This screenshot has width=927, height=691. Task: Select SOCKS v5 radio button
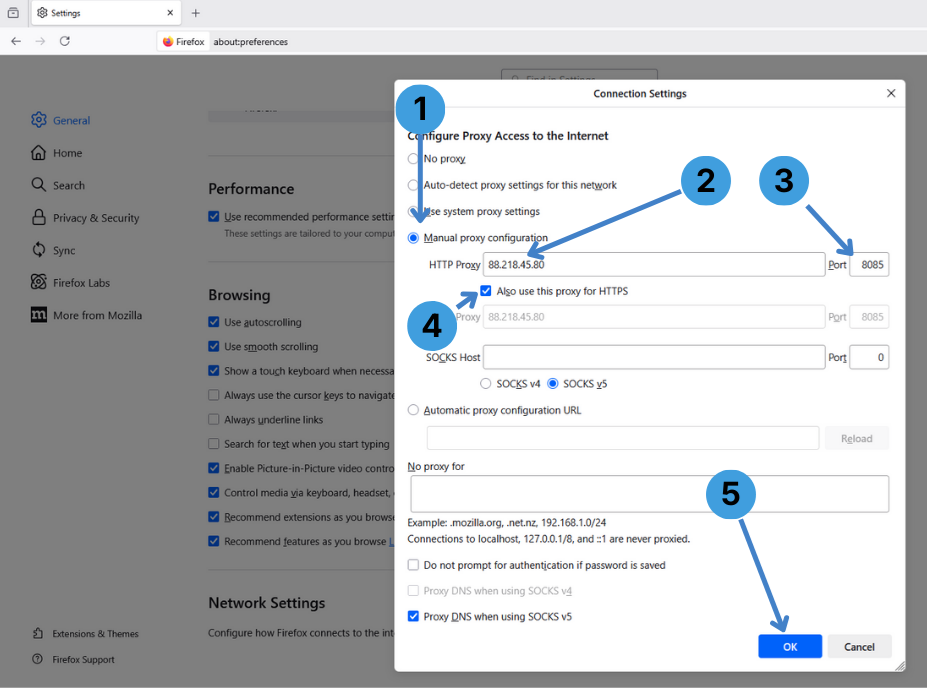(553, 384)
